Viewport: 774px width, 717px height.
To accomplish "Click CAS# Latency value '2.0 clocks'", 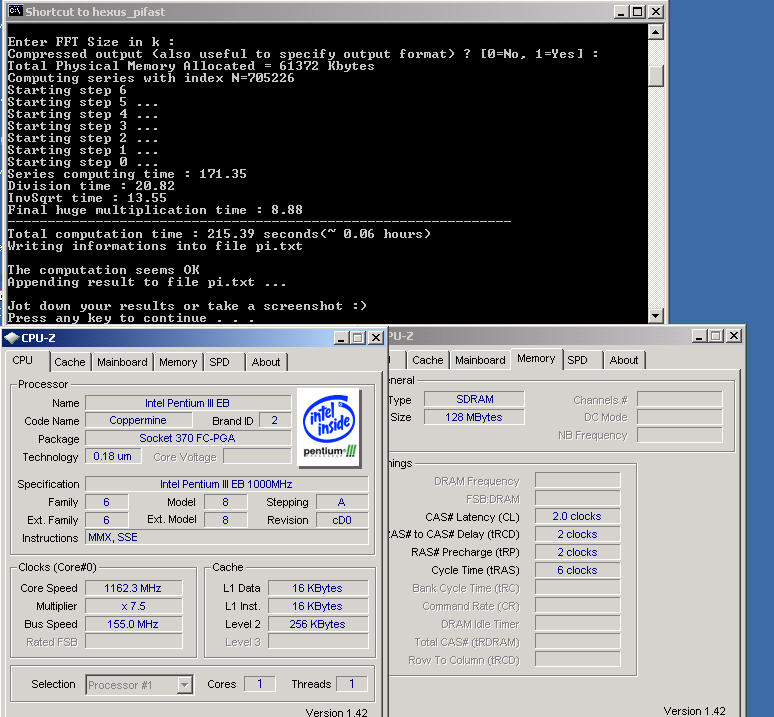I will [577, 517].
